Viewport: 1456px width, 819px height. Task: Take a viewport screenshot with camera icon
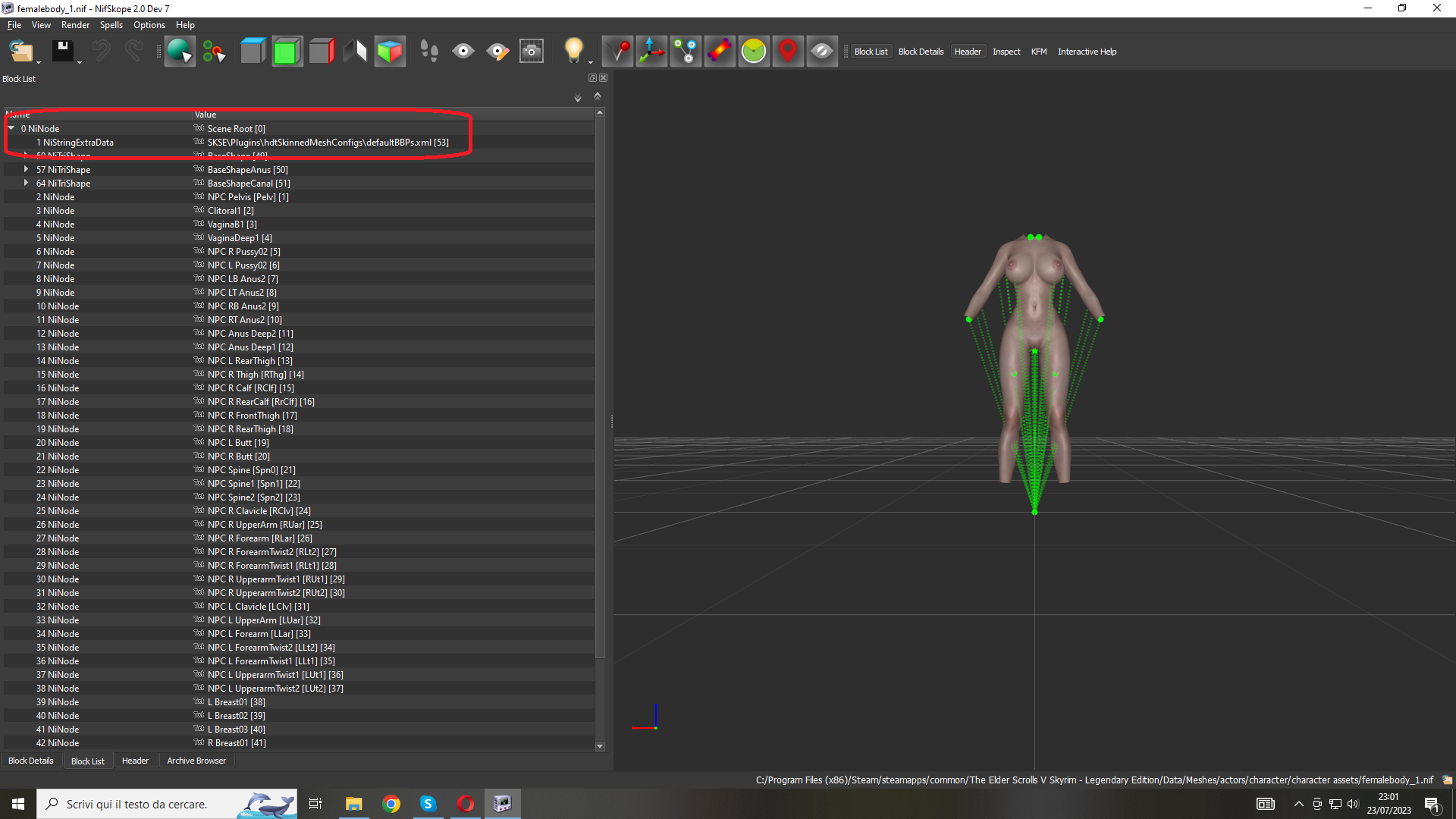tap(532, 52)
